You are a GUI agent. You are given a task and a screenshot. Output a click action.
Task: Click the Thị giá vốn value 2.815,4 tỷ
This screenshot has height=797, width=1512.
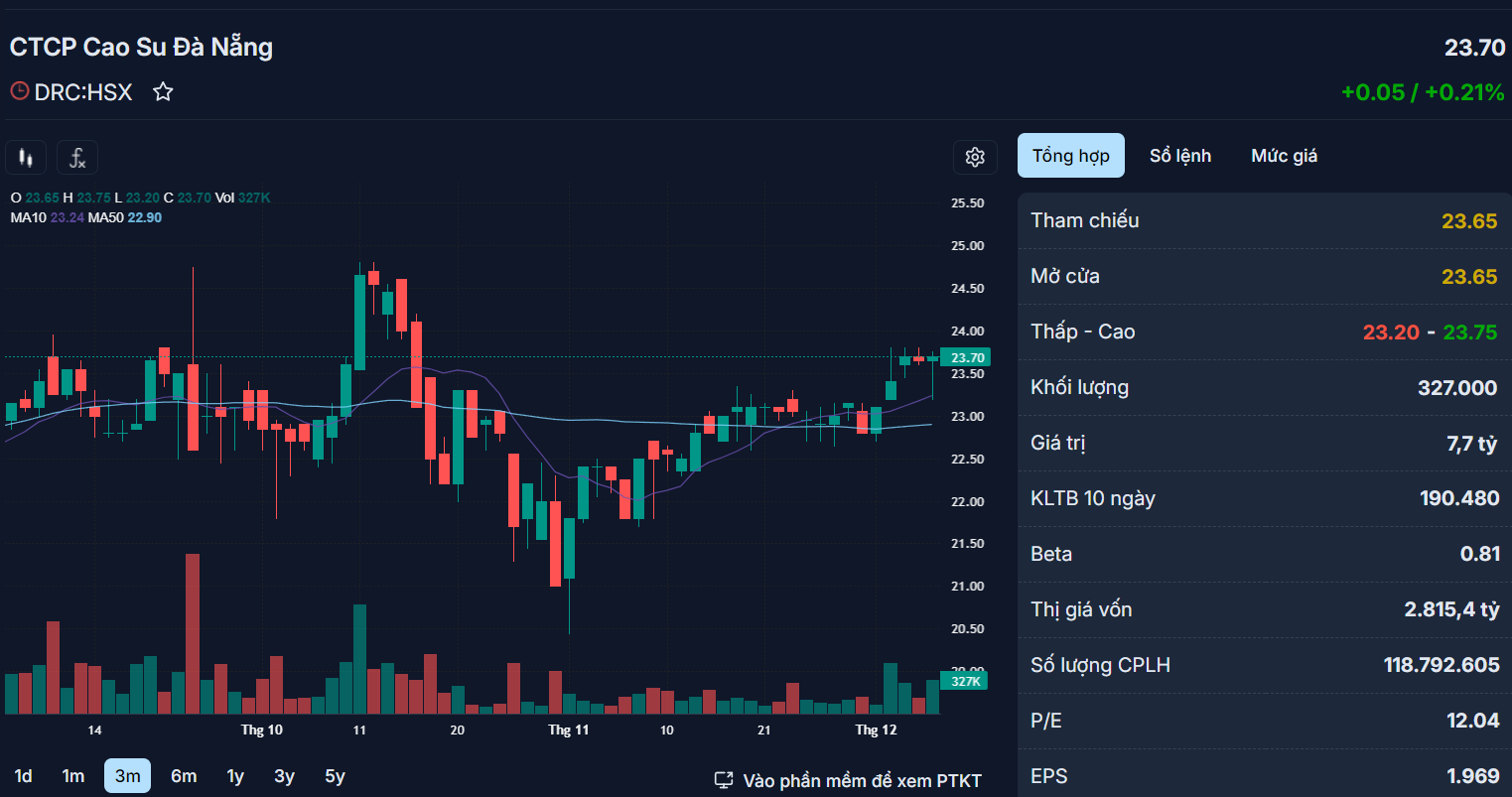(x=1451, y=609)
